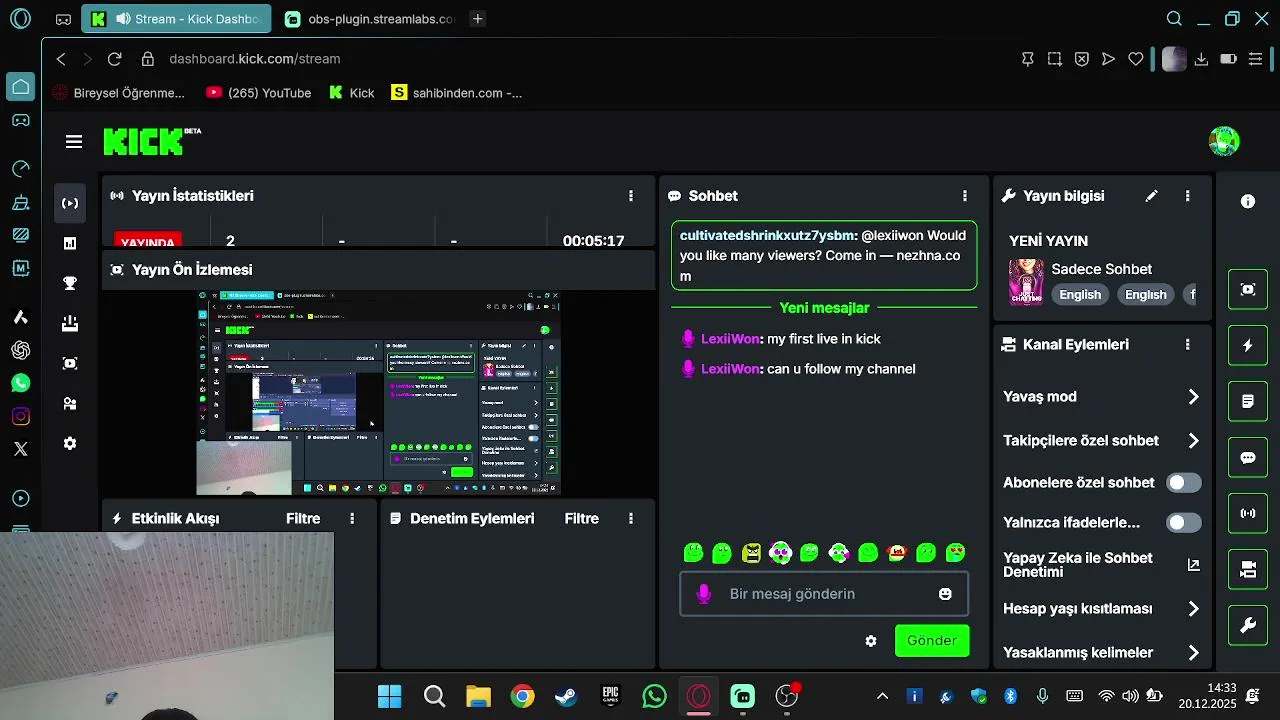Open Yayın İstatistikleri three-dot menu
Viewport: 1280px width, 720px height.
pyautogui.click(x=631, y=196)
